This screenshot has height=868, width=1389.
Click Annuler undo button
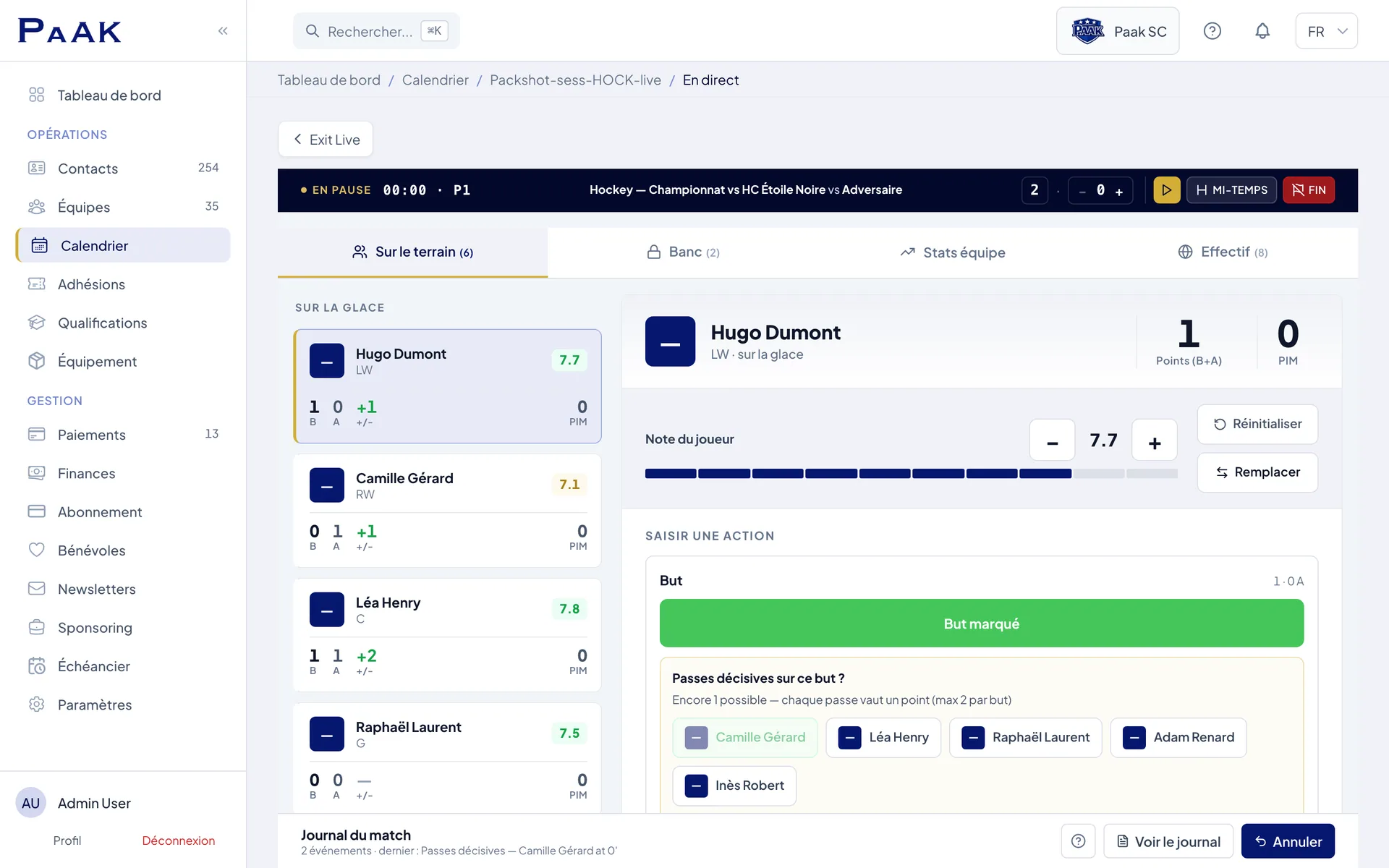(1288, 841)
